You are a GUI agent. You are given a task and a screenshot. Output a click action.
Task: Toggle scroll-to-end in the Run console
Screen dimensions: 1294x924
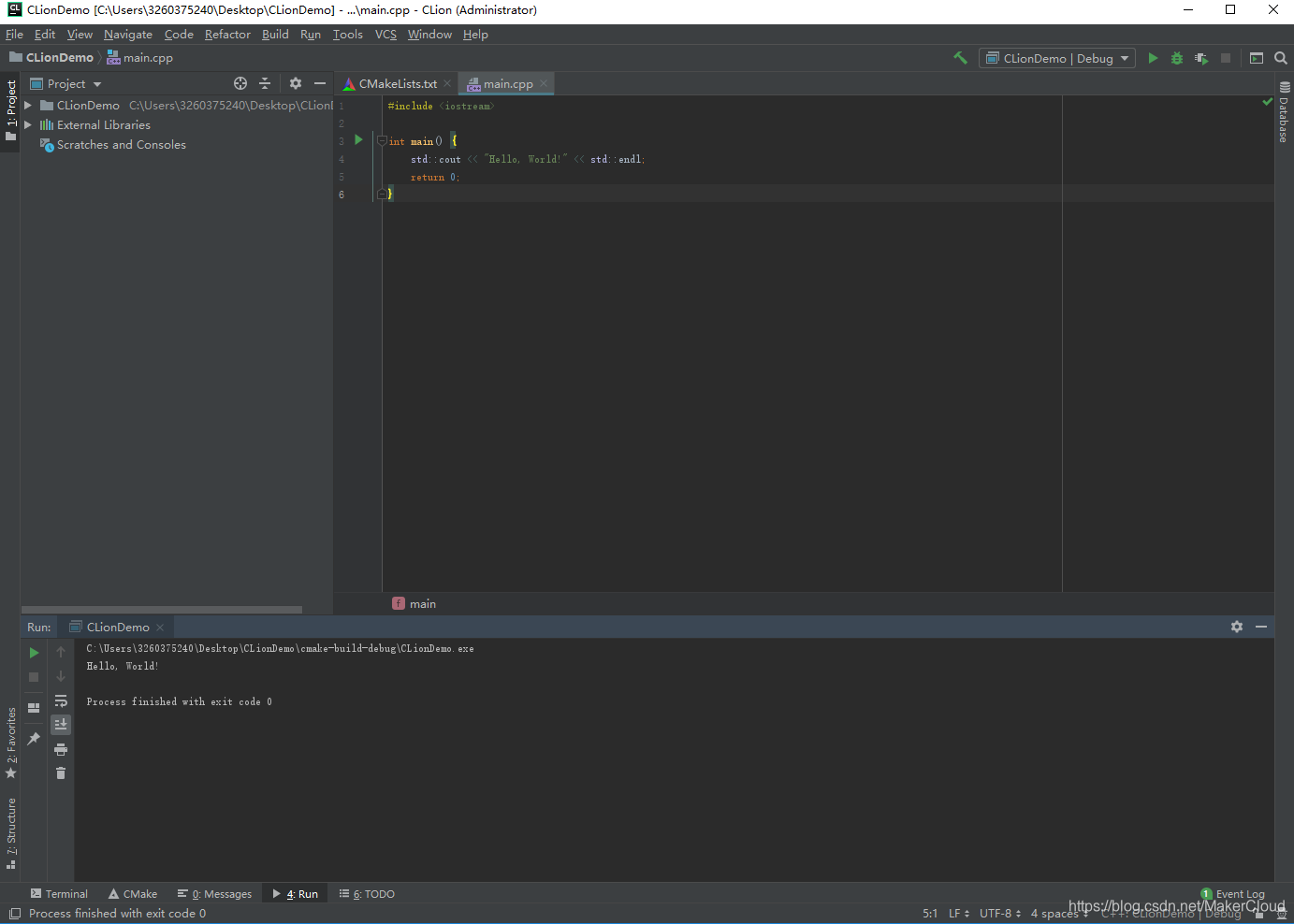(x=61, y=725)
